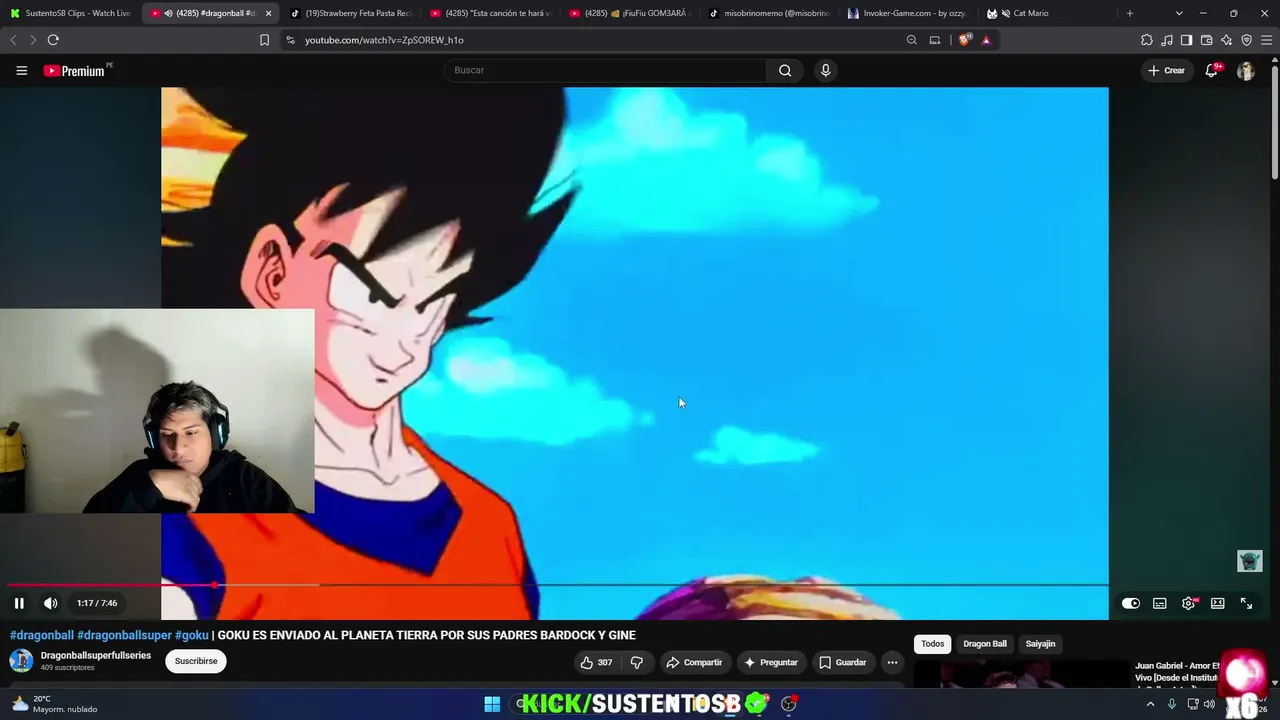The height and width of the screenshot is (720, 1280).
Task: Open the browser main menu
Action: click(1267, 40)
